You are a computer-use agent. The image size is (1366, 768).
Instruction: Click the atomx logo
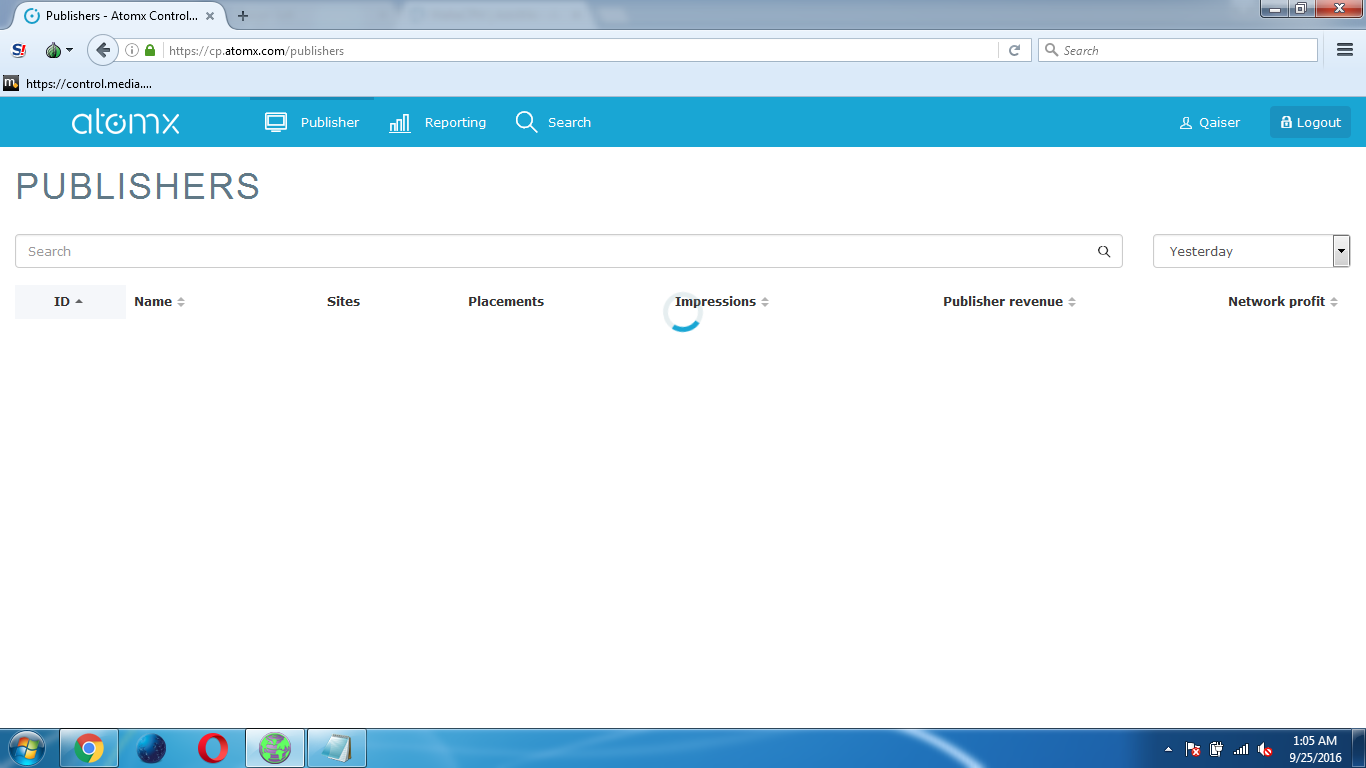pyautogui.click(x=125, y=123)
